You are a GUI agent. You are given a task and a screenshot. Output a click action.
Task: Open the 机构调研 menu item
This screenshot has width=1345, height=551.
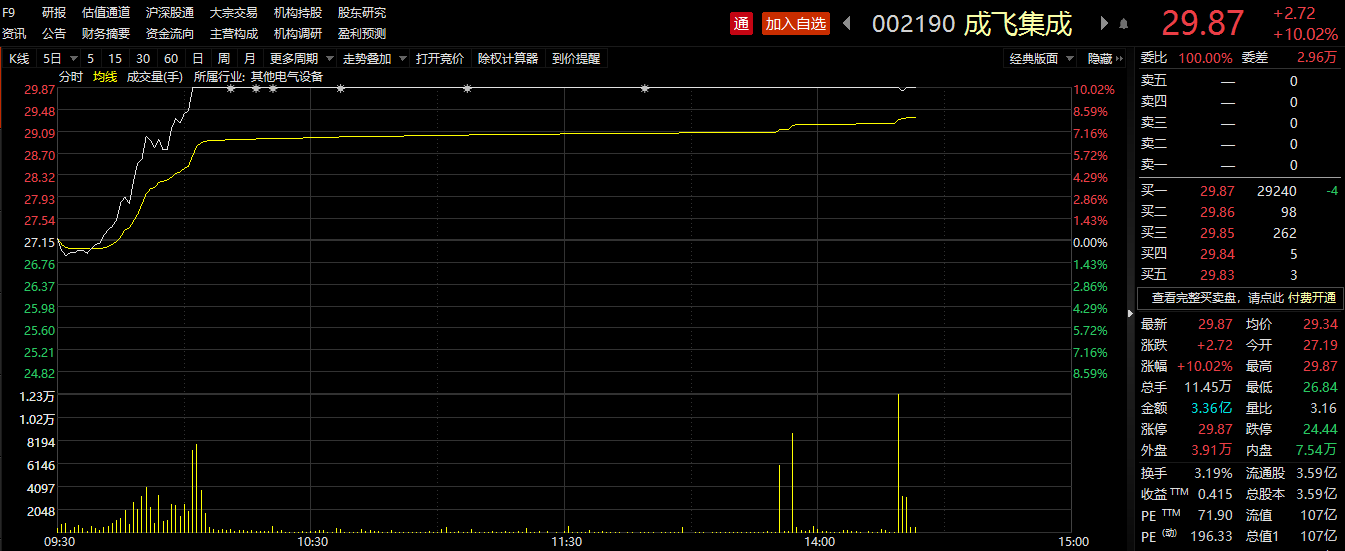(x=298, y=33)
